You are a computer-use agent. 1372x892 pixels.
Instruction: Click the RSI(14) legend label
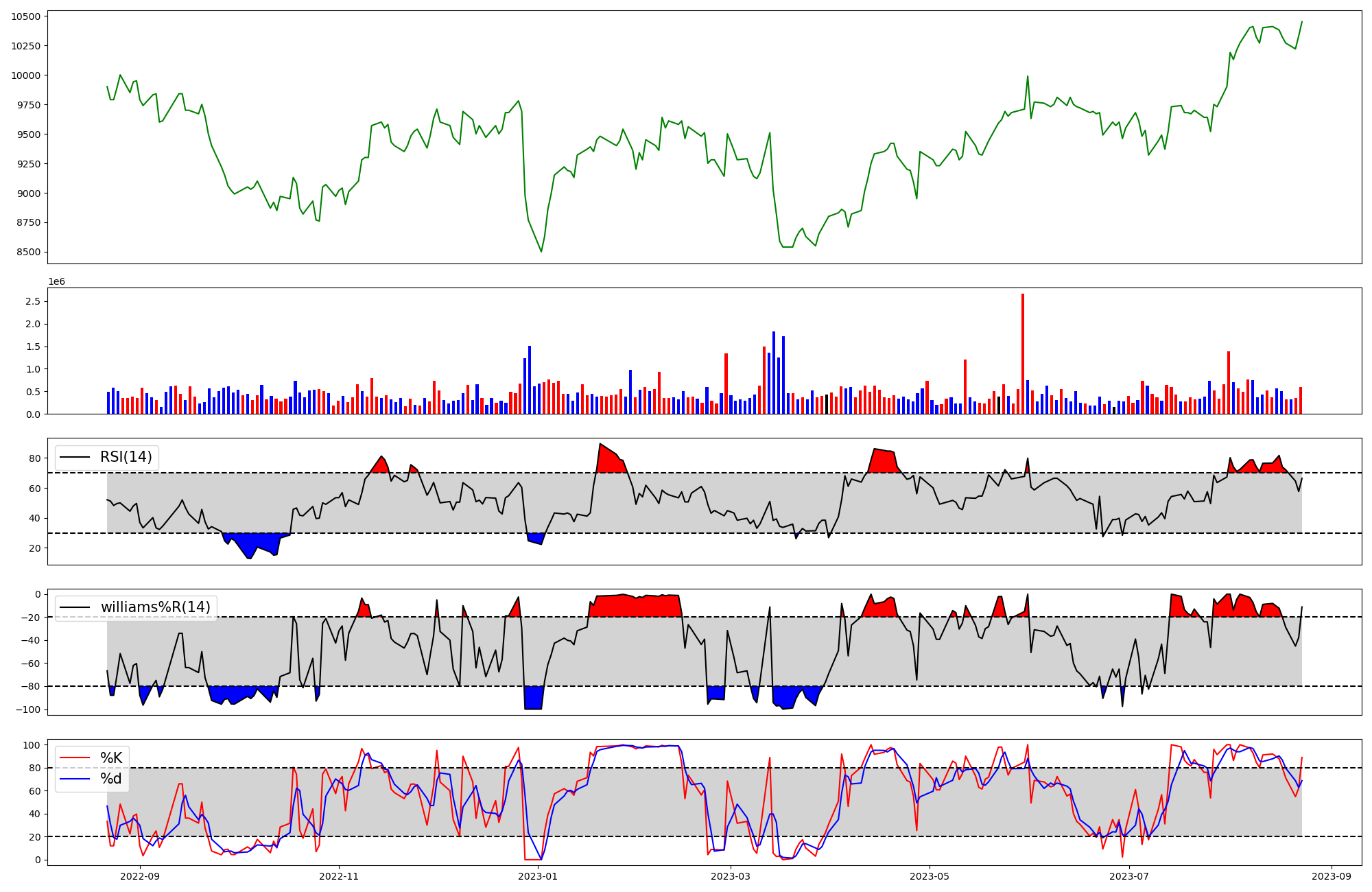pos(126,457)
